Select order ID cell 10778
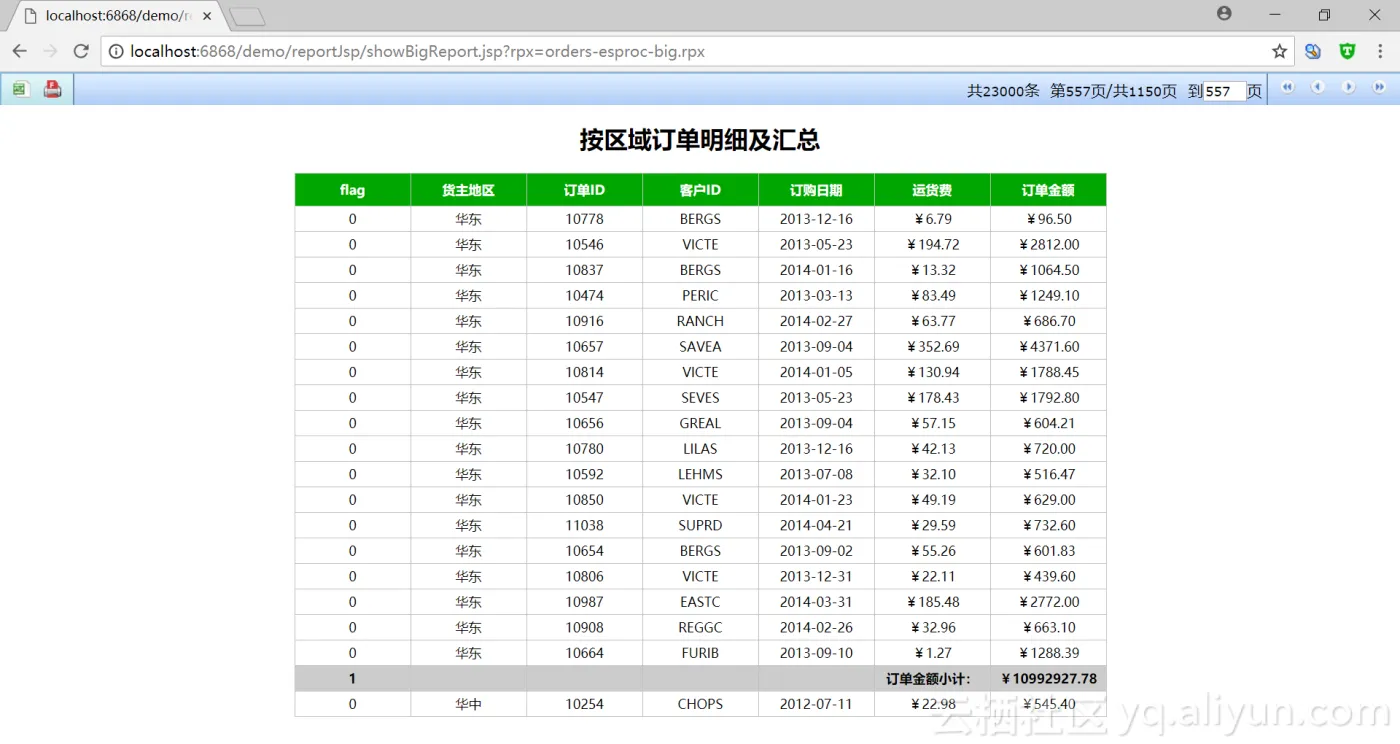 pyautogui.click(x=584, y=219)
